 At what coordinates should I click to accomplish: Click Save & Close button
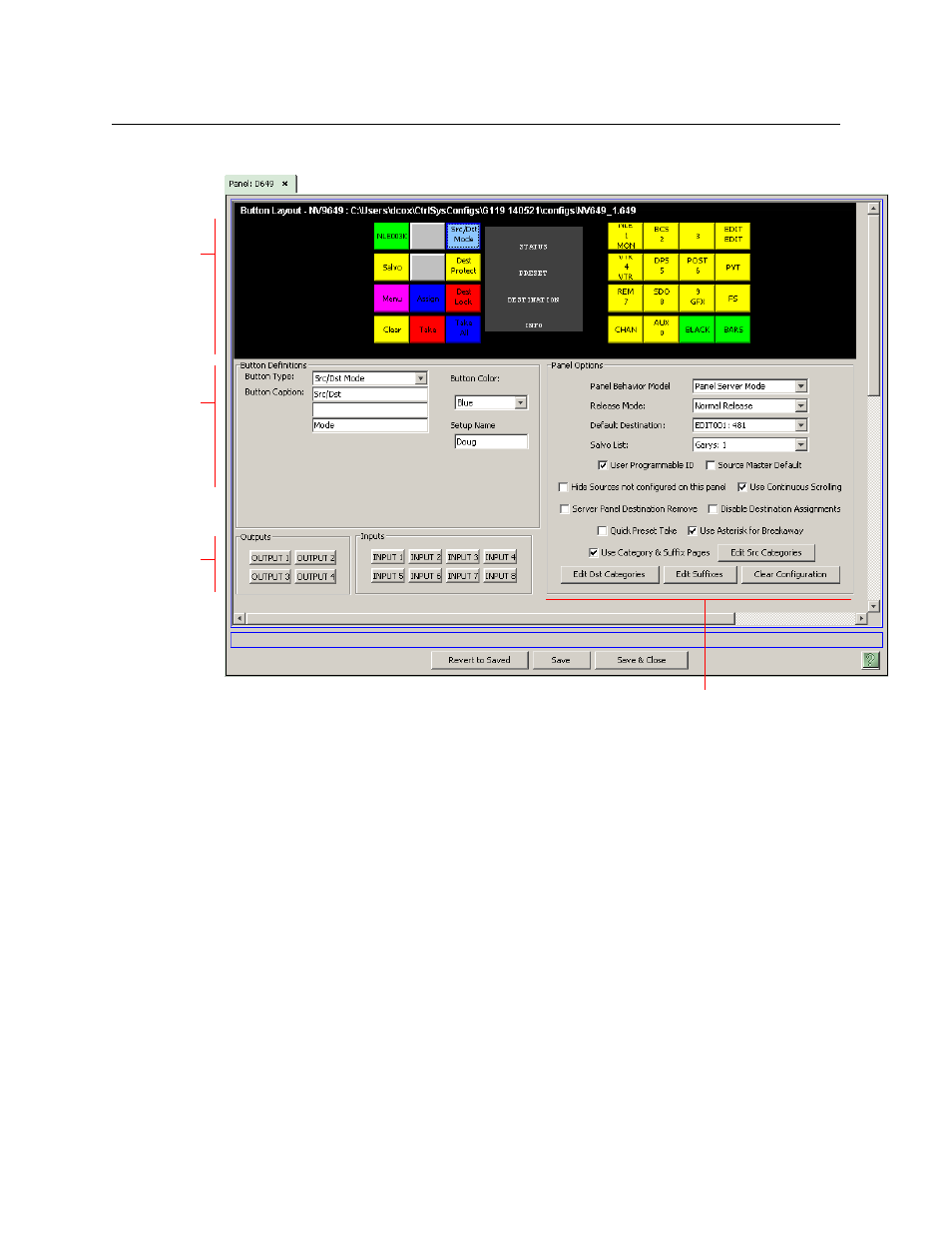pyautogui.click(x=642, y=660)
